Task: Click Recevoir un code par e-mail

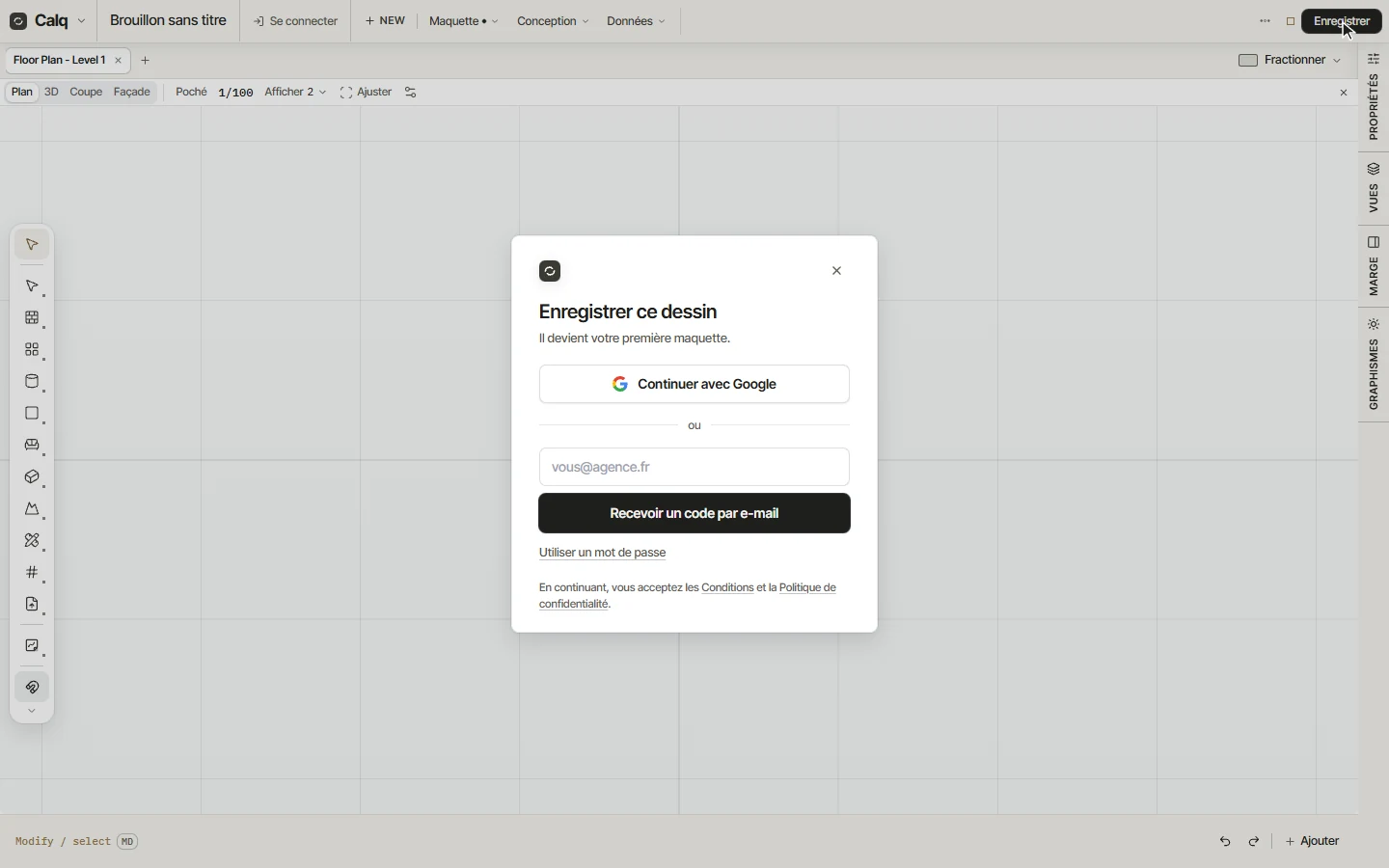Action: [x=694, y=514]
